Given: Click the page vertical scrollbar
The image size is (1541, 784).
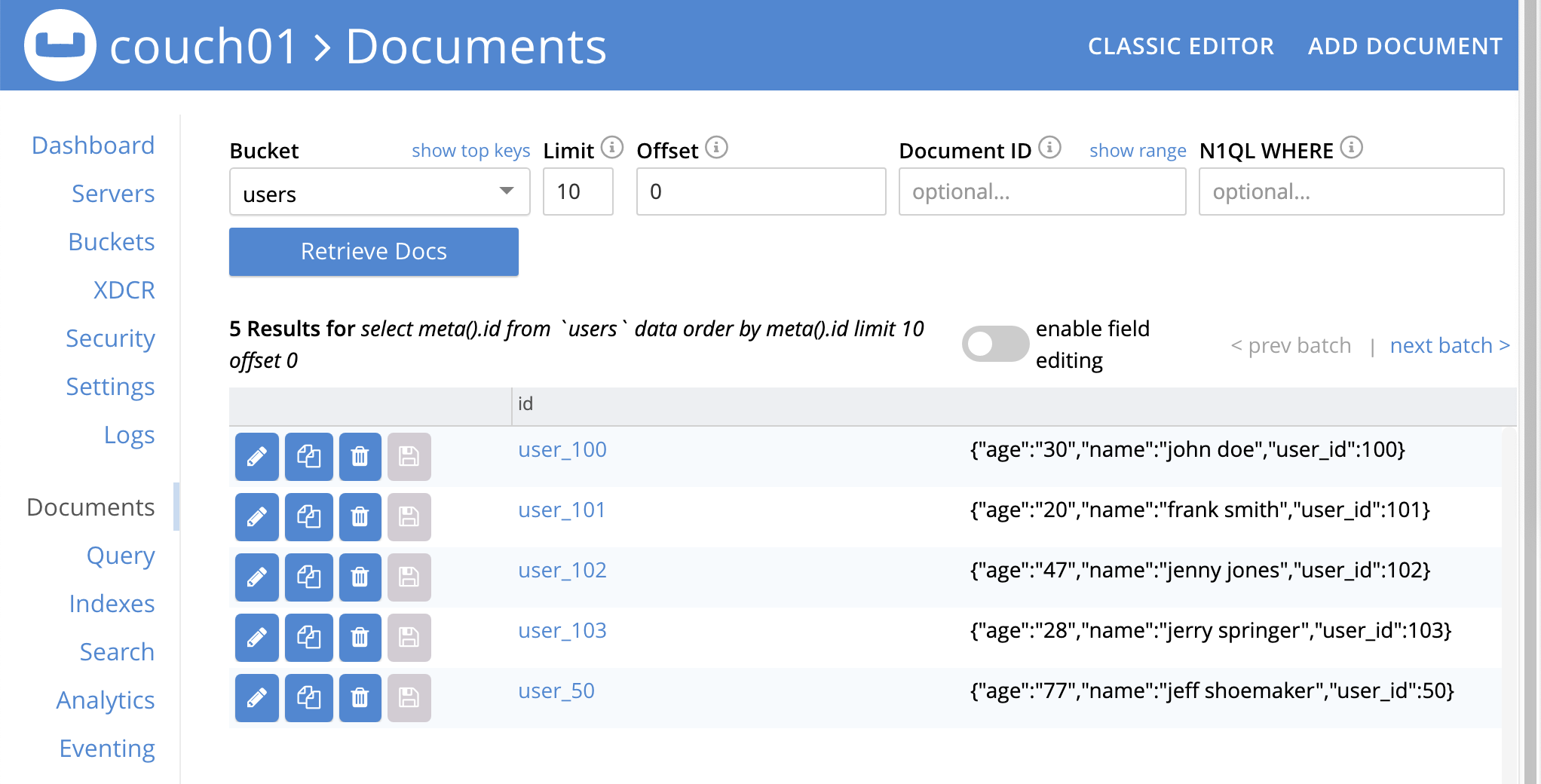Looking at the screenshot, I should pos(1530,392).
